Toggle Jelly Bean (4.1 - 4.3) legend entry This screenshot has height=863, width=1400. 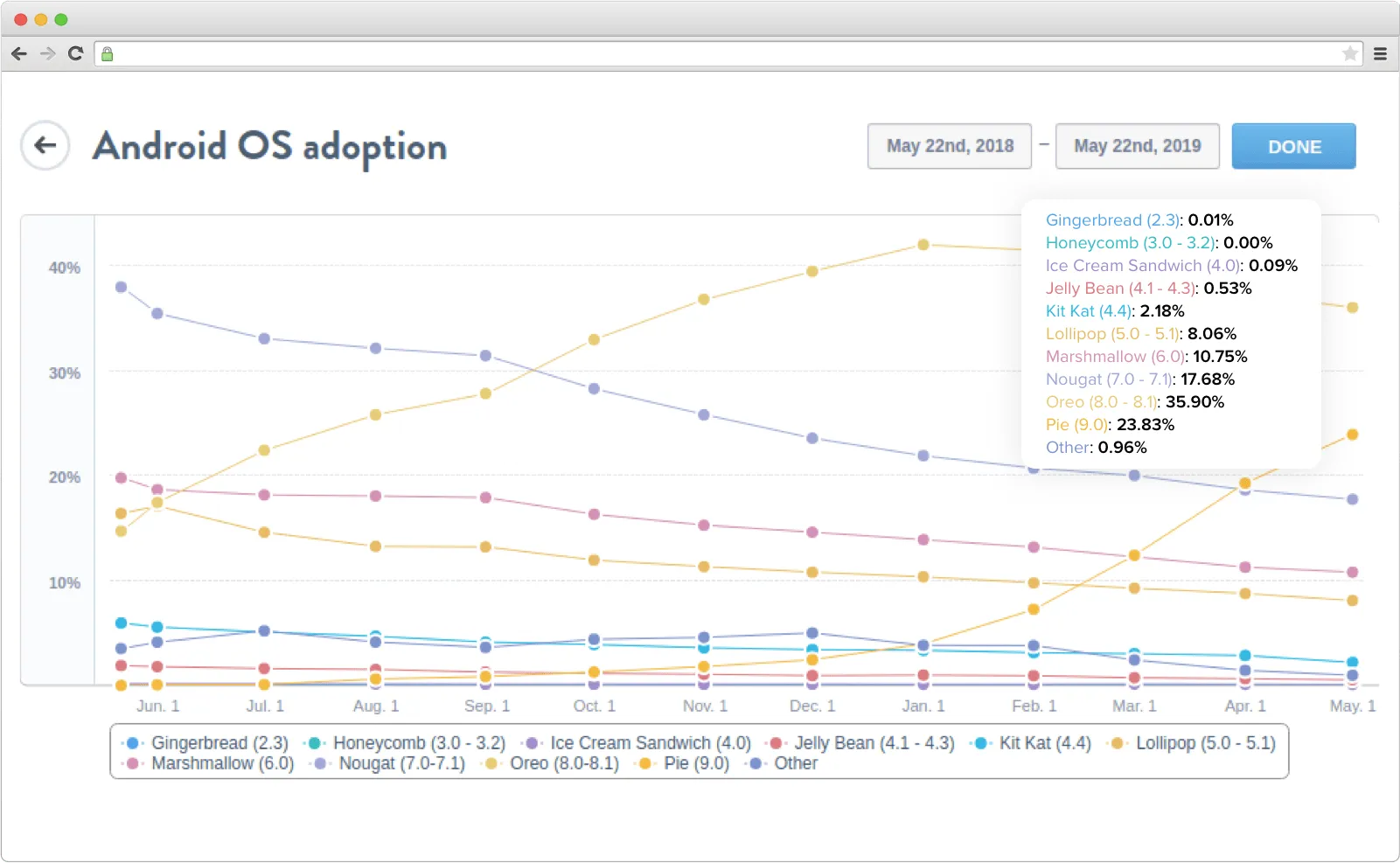tap(860, 743)
